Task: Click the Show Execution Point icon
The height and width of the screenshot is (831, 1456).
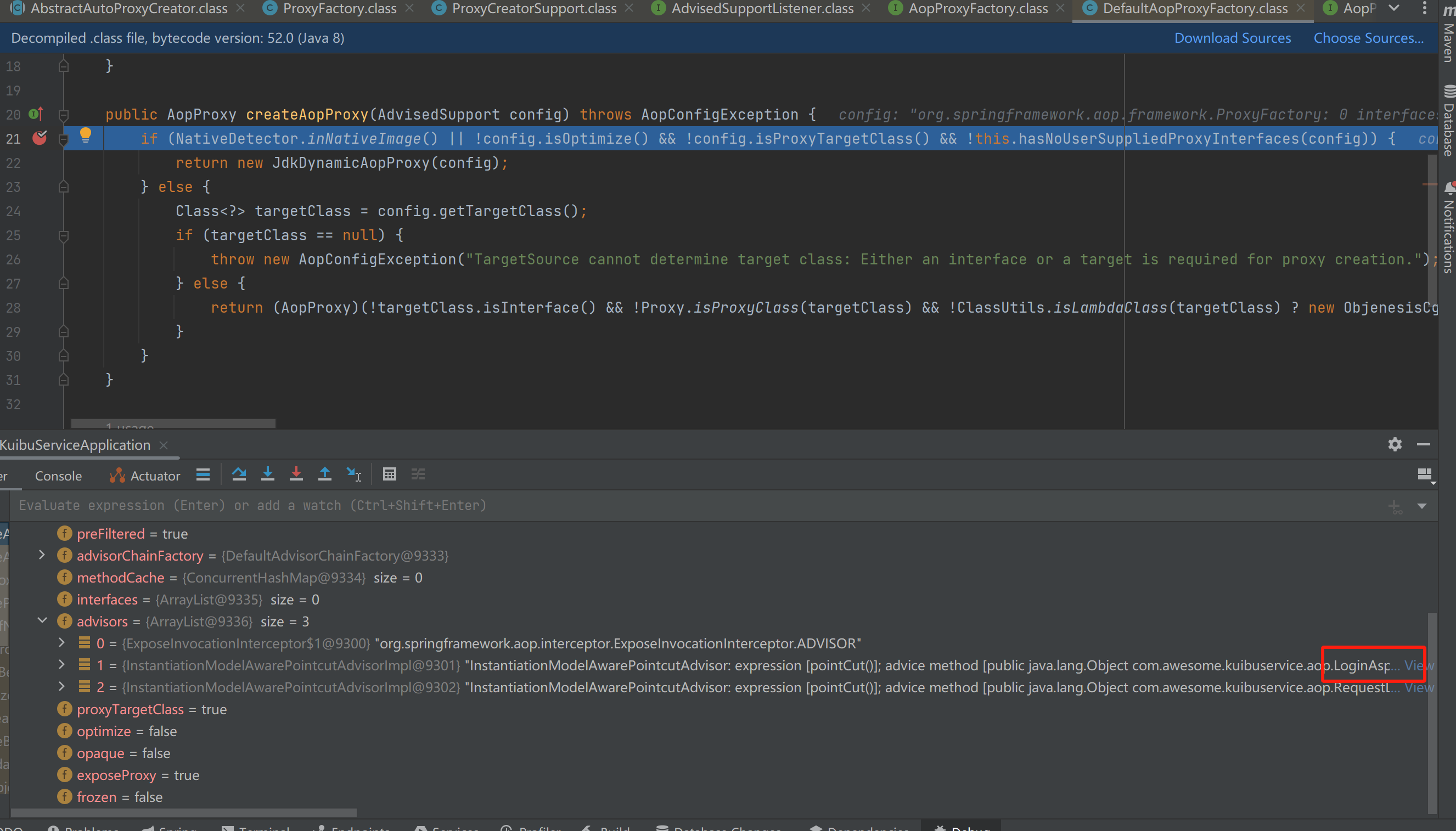Action: [x=203, y=474]
